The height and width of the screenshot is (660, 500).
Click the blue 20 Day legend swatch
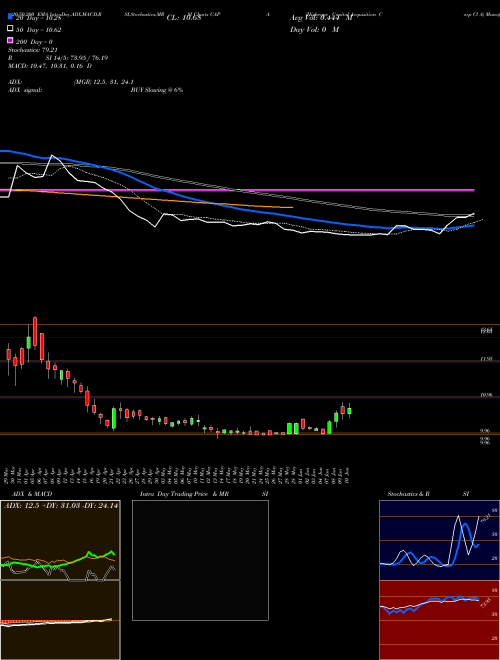pyautogui.click(x=10, y=17)
